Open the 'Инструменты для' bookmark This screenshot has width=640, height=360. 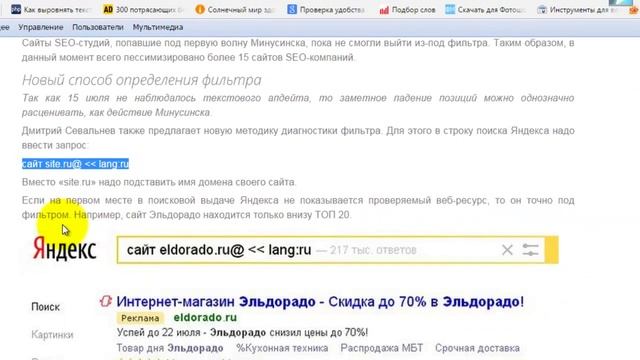click(x=578, y=9)
